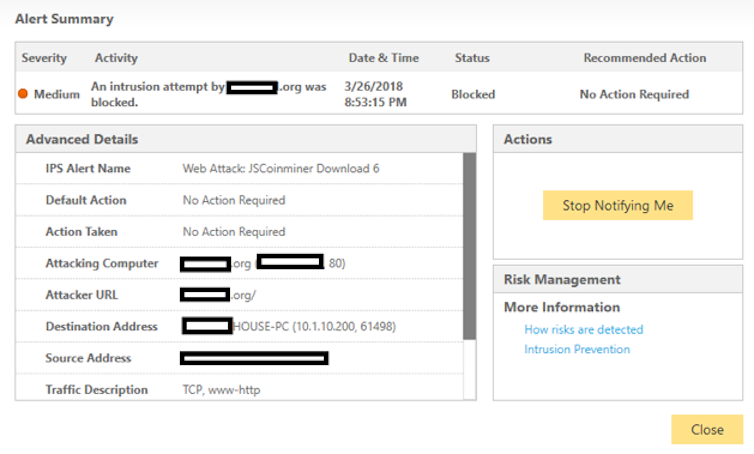
Task: Select the Attacking Computer row
Action: pyautogui.click(x=240, y=264)
